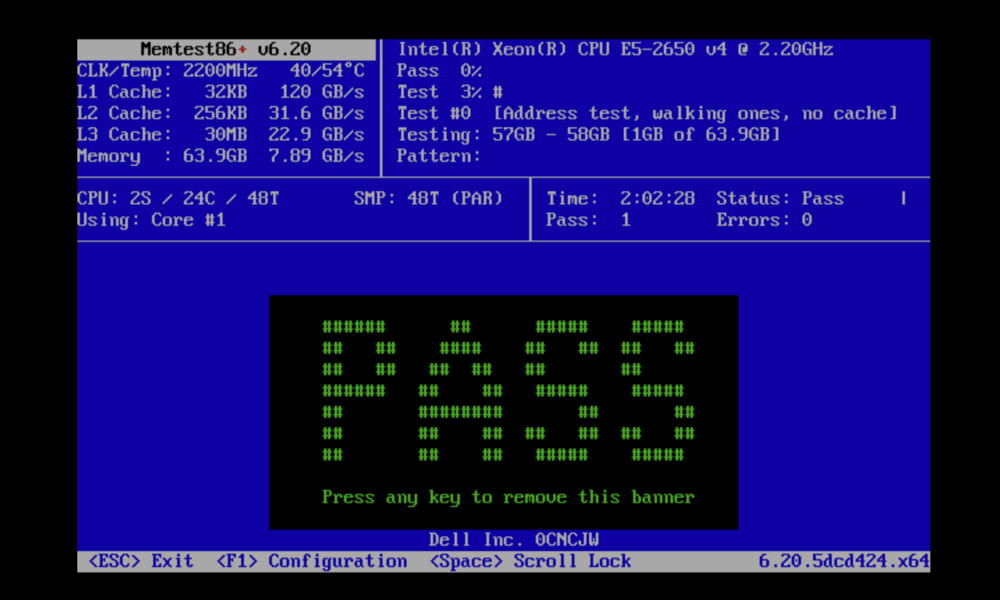Click the Memtest86+ v6.20 title
The height and width of the screenshot is (600, 1000).
click(x=226, y=49)
